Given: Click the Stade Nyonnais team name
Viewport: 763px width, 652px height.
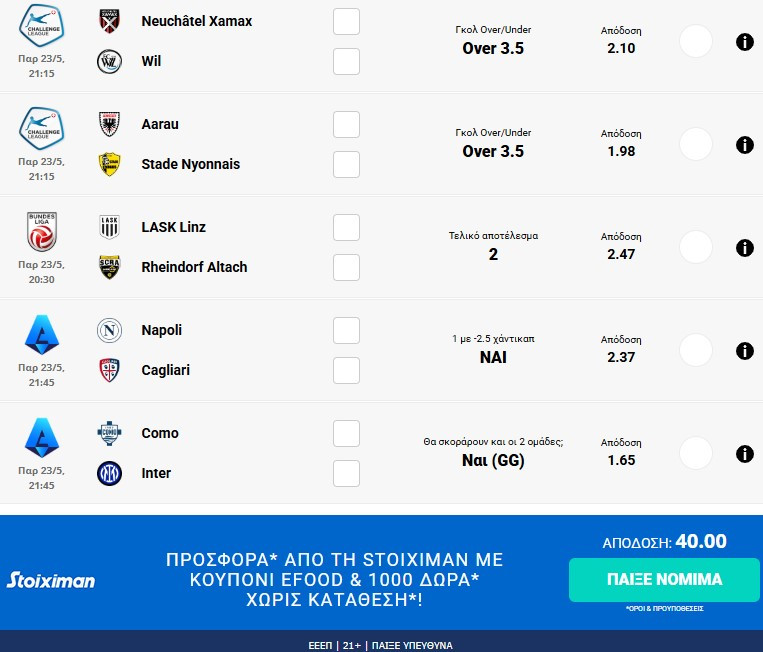Looking at the screenshot, I should pos(191,164).
